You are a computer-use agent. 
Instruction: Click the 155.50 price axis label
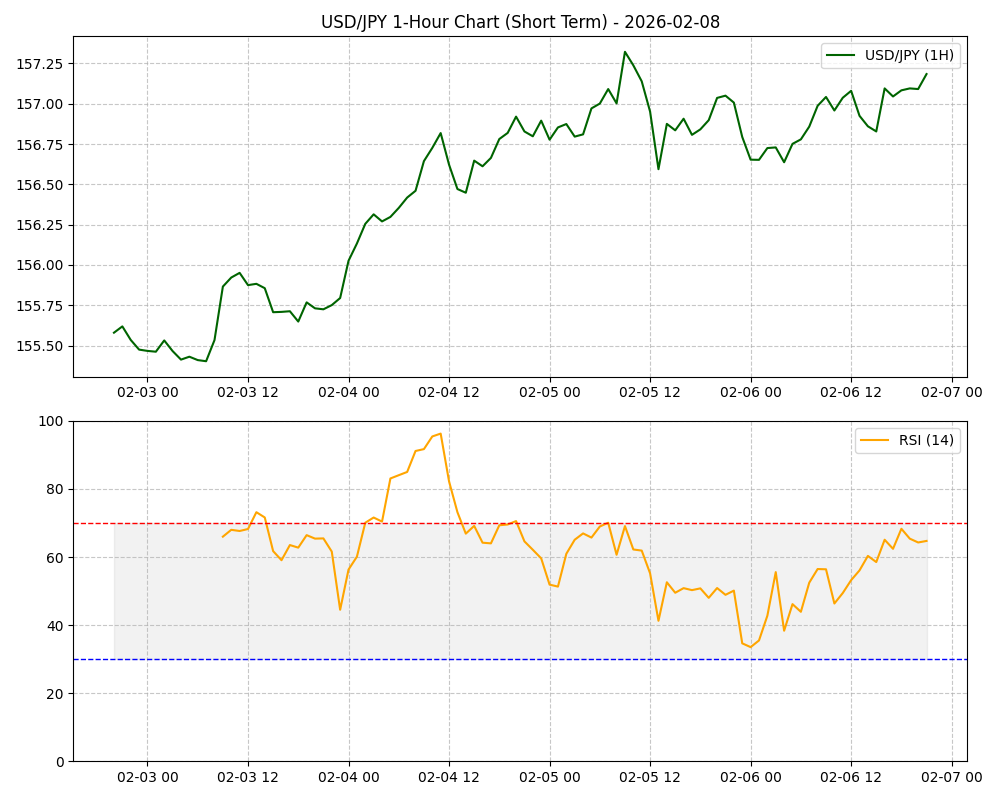click(42, 346)
